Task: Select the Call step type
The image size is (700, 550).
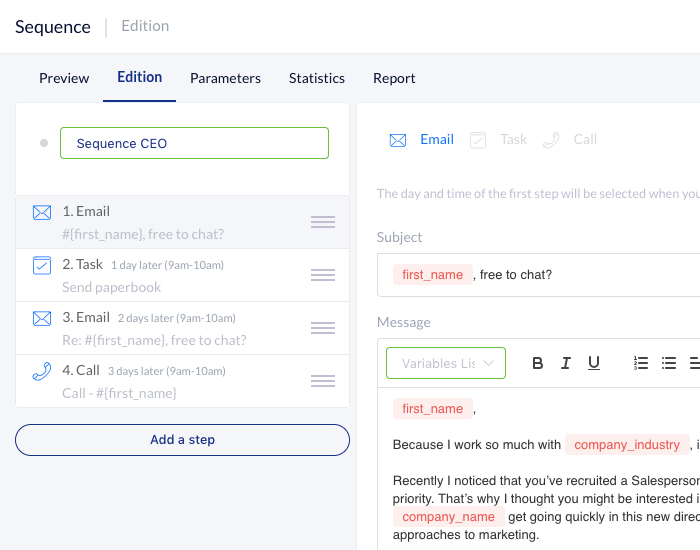Action: [570, 140]
